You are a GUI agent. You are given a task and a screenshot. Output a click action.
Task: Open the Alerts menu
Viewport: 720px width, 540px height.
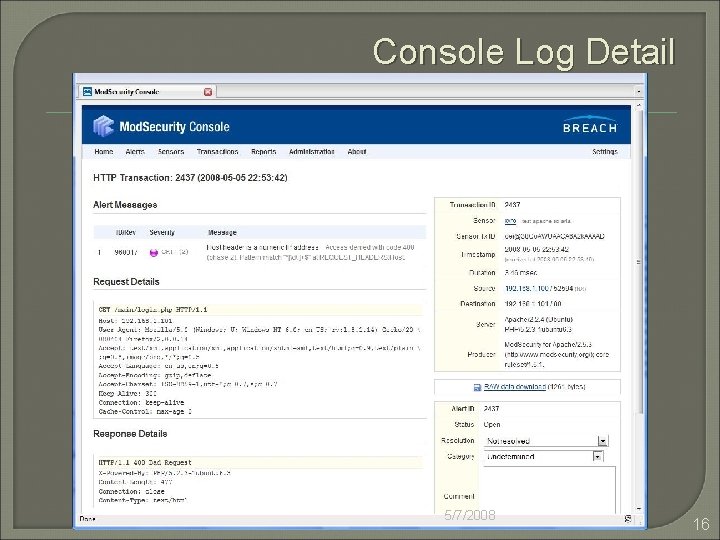(x=135, y=152)
